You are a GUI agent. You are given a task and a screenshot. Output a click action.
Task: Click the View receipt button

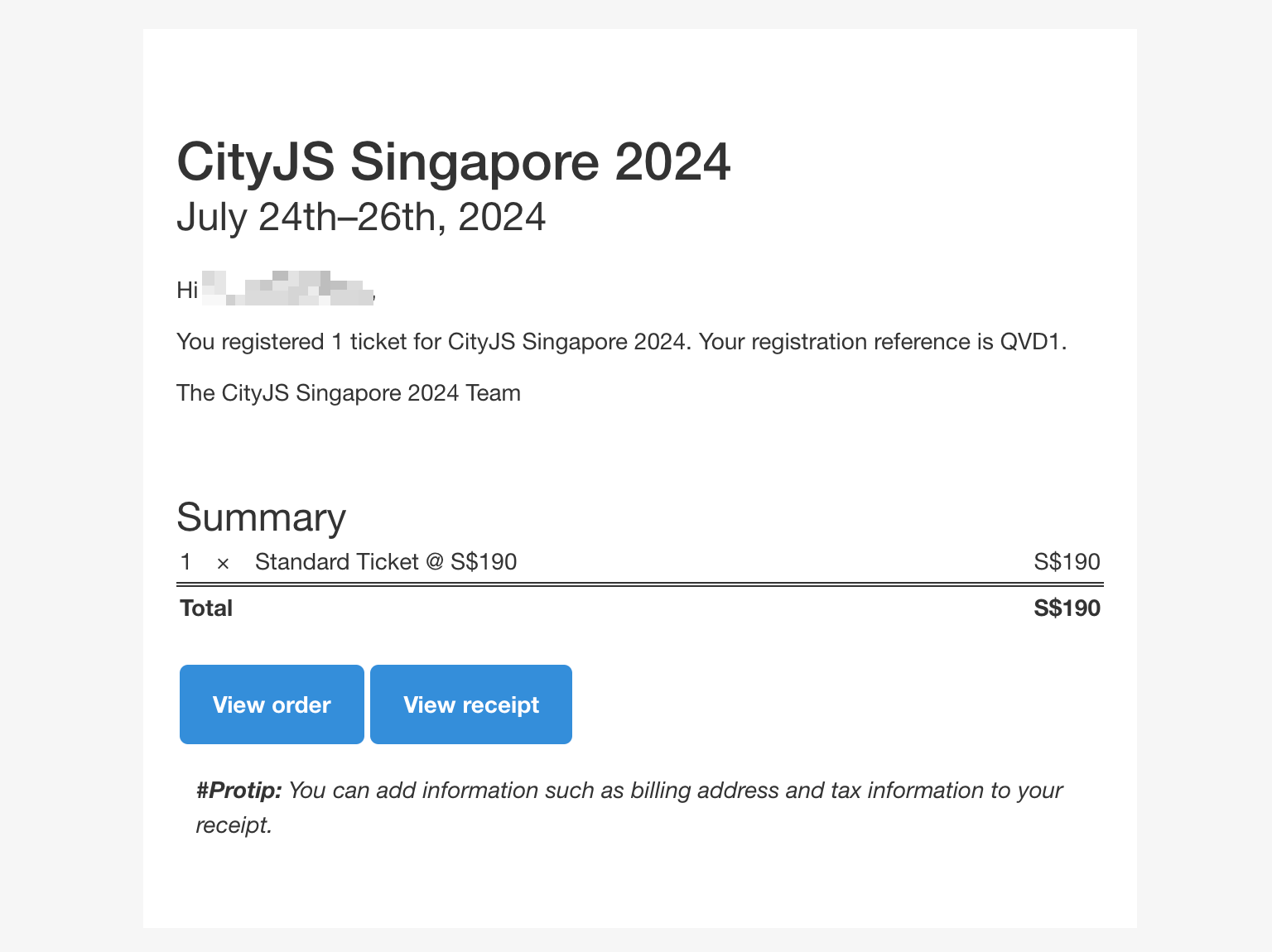pyautogui.click(x=470, y=704)
